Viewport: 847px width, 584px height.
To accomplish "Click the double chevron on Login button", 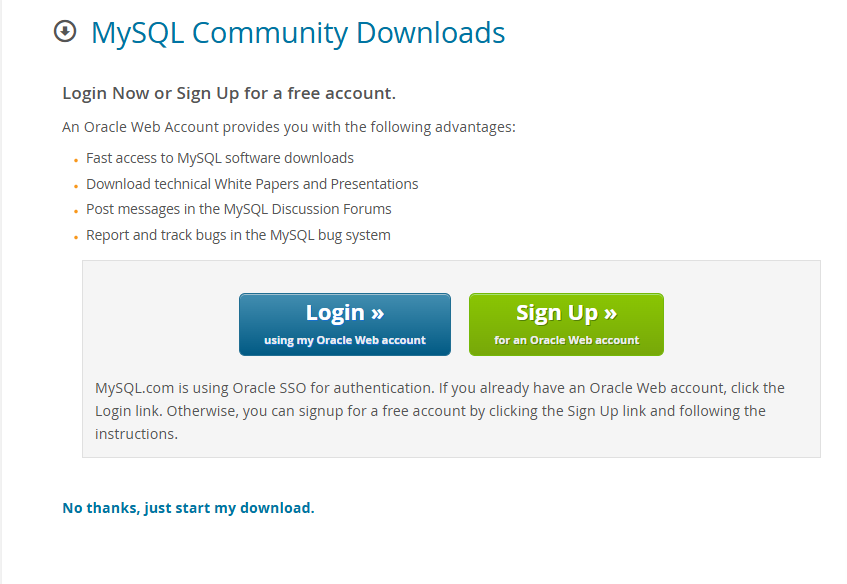I will point(378,313).
